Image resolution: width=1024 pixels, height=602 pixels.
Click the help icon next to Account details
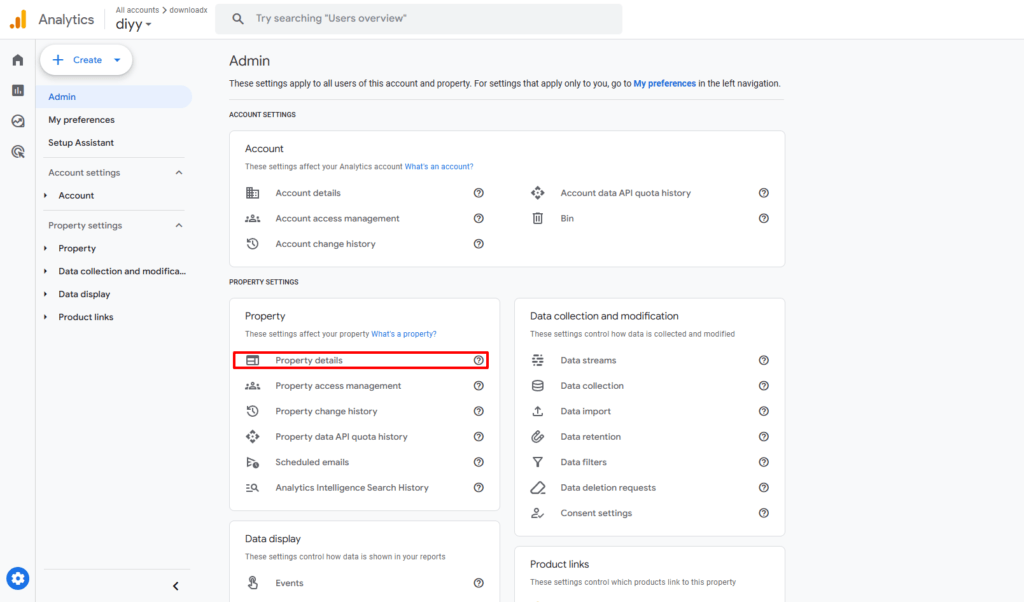[479, 193]
